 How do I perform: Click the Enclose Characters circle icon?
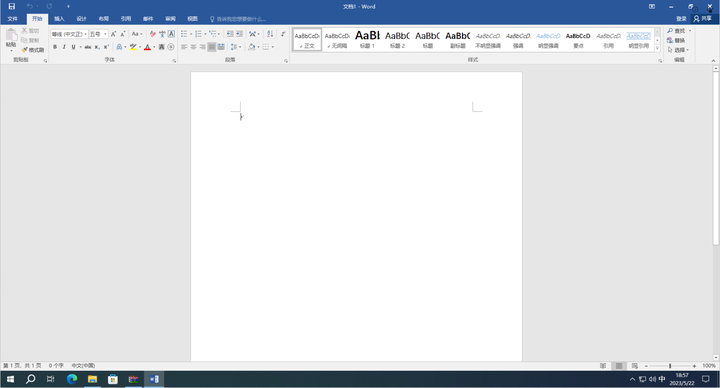coord(171,47)
